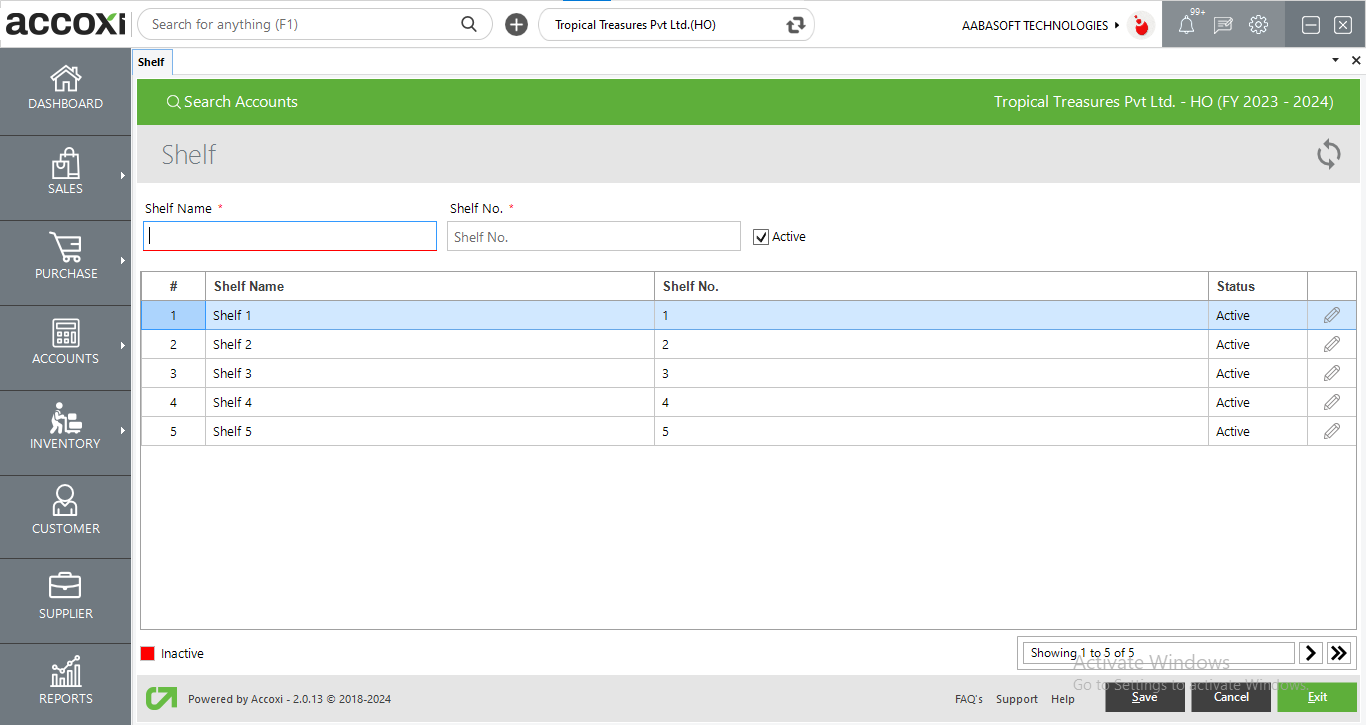Switch to the Shelf tab
This screenshot has height=725, width=1366.
point(152,62)
